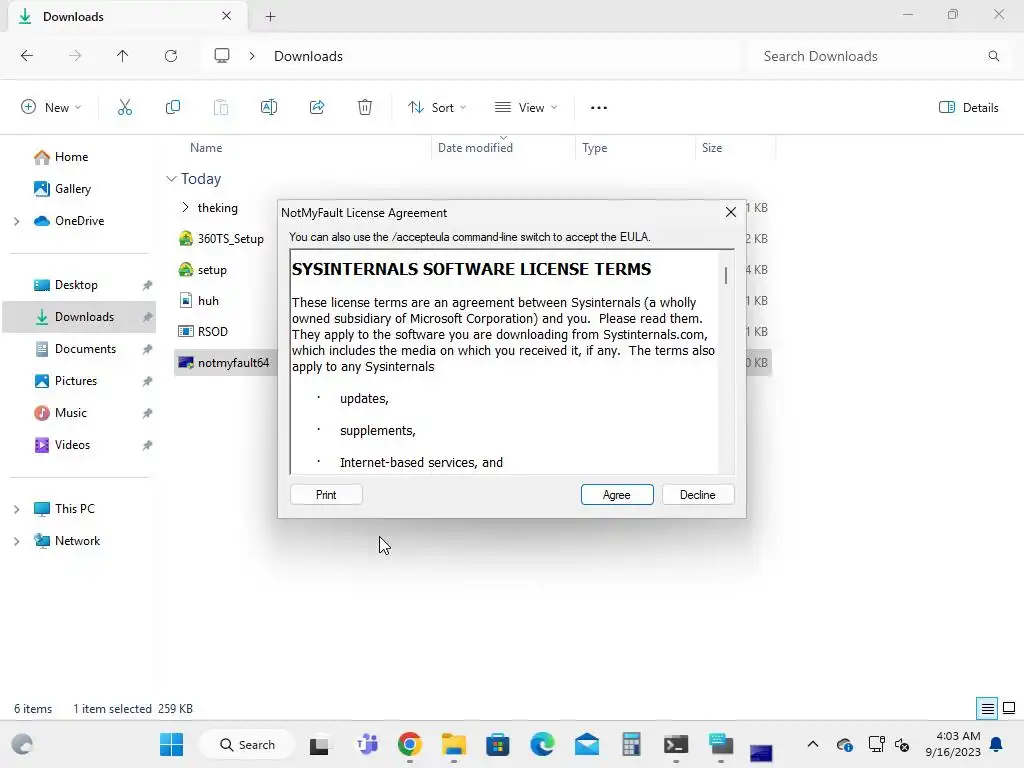
Task: Open Gallery in the navigation pane
Action: pos(72,189)
